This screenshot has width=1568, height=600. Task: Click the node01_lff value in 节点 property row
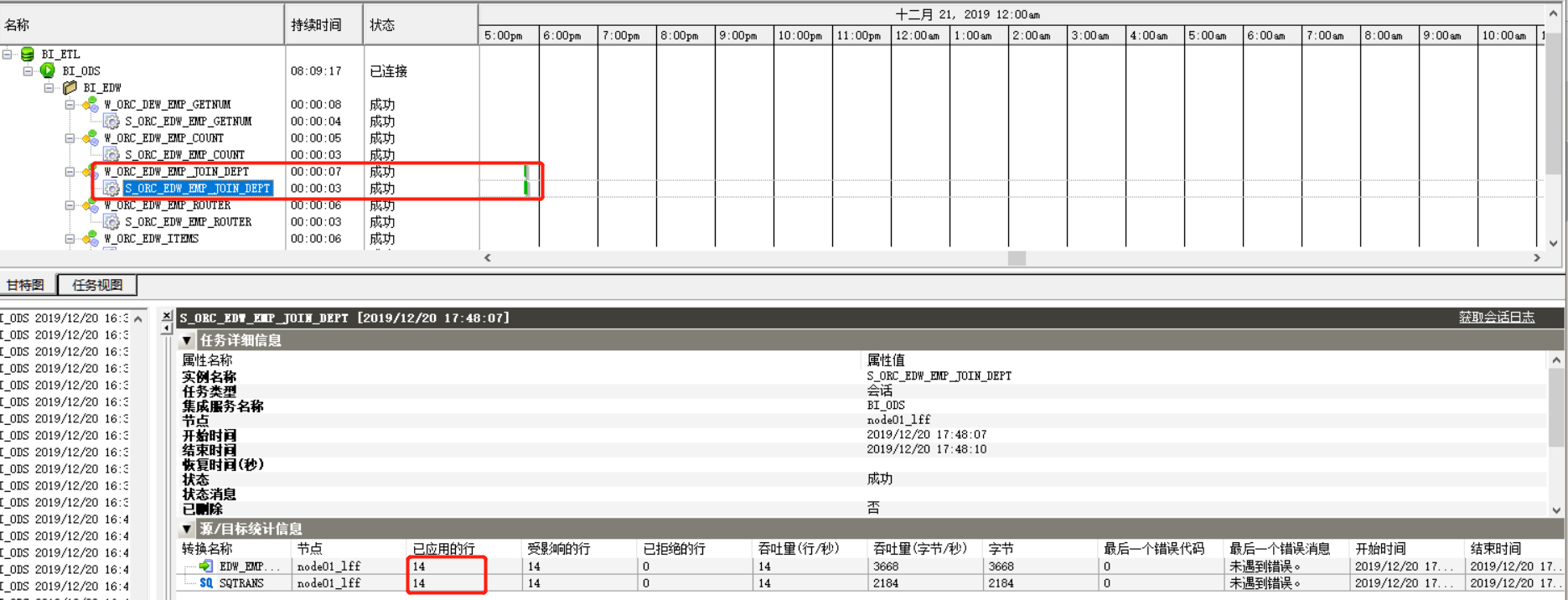click(898, 420)
